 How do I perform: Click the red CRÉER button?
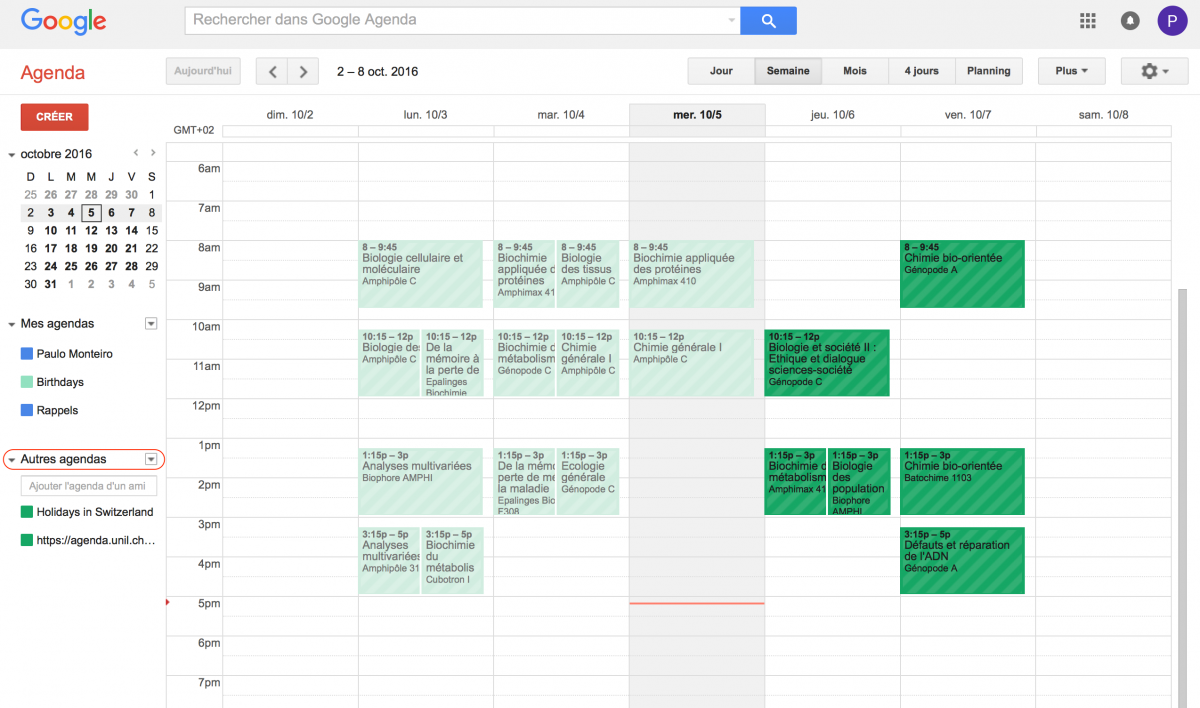[x=54, y=117]
